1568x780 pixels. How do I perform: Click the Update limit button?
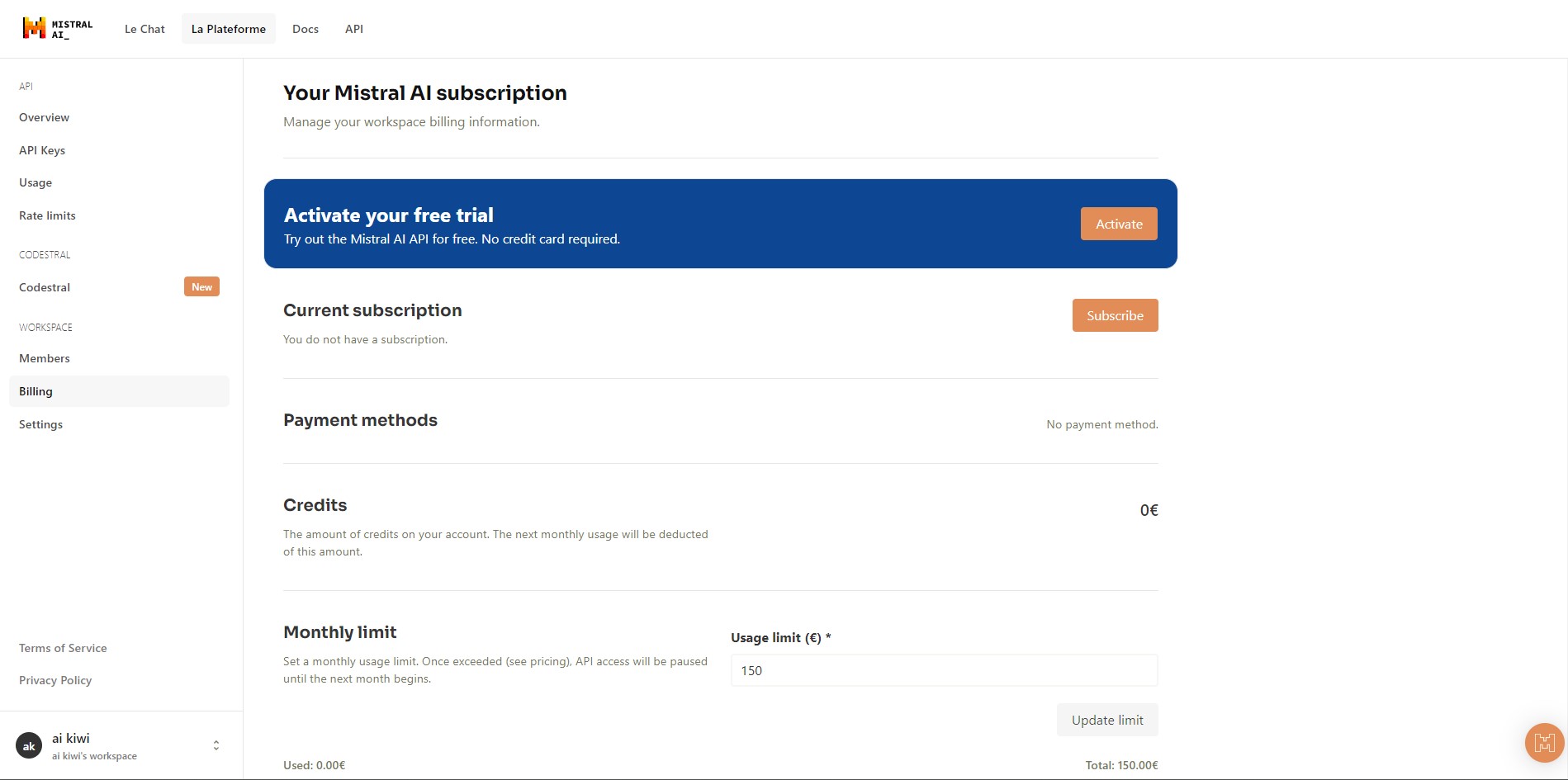[1107, 720]
